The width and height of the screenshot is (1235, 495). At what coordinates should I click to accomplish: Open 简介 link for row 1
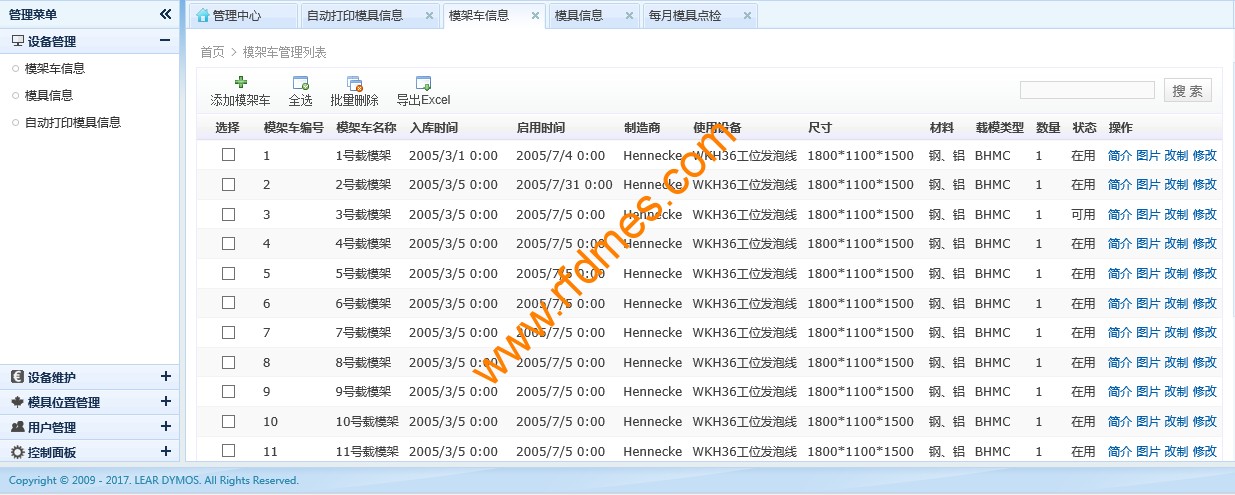[x=1120, y=155]
